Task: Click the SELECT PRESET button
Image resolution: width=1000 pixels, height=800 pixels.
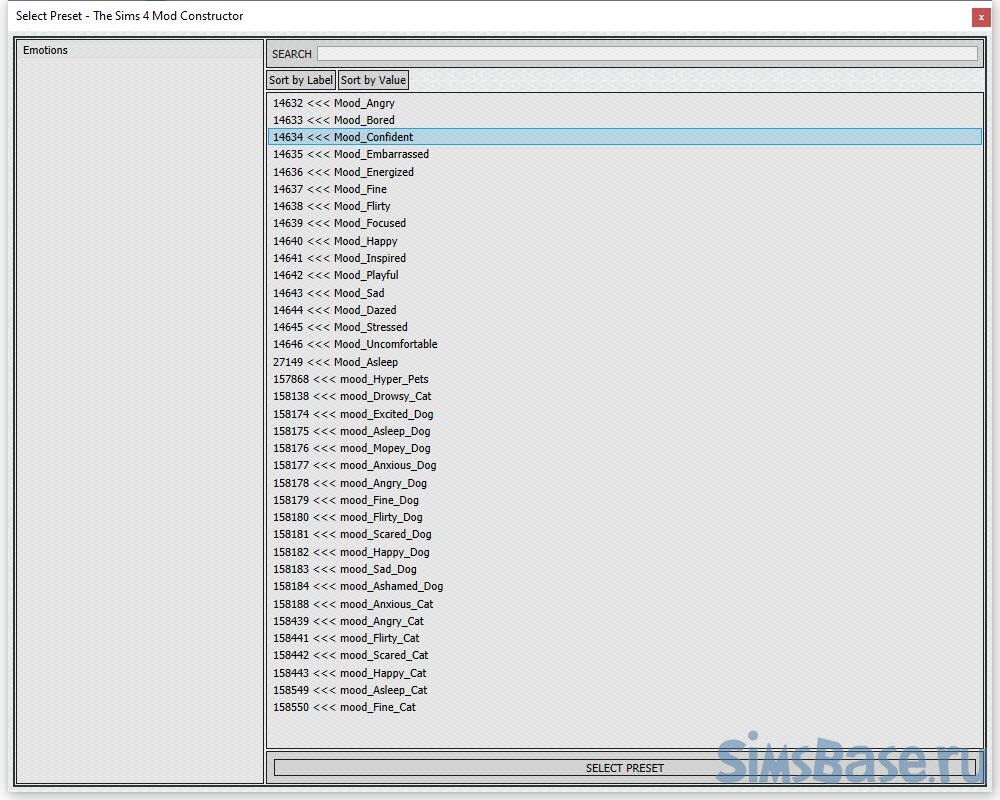Action: pos(624,768)
